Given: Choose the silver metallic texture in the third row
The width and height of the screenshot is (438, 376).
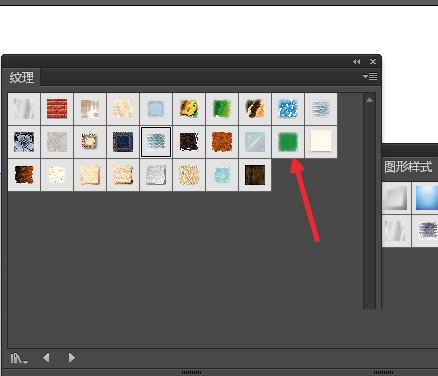Looking at the screenshot, I should [156, 175].
